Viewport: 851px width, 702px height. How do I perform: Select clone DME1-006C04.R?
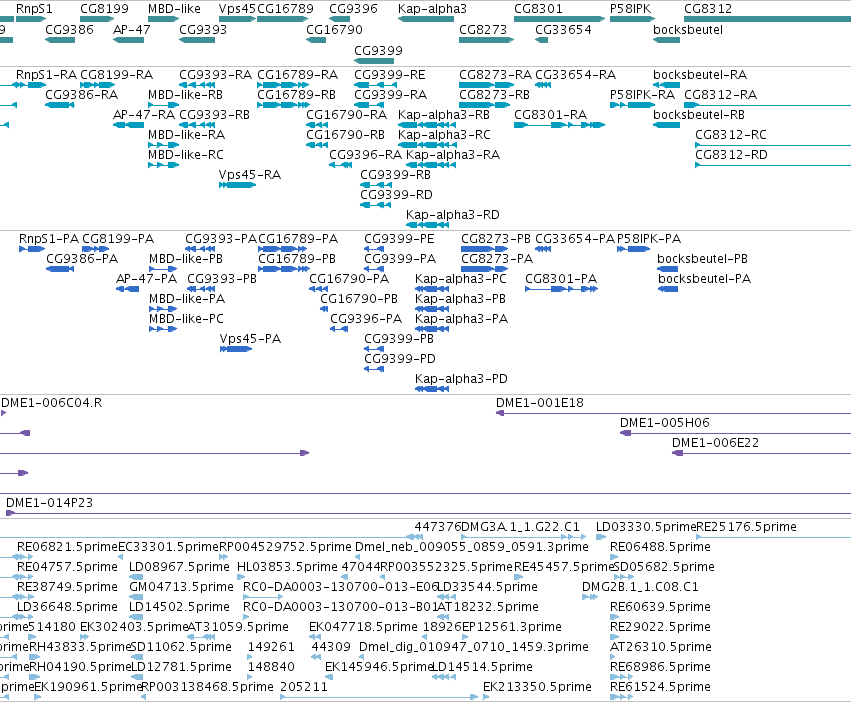click(x=52, y=402)
